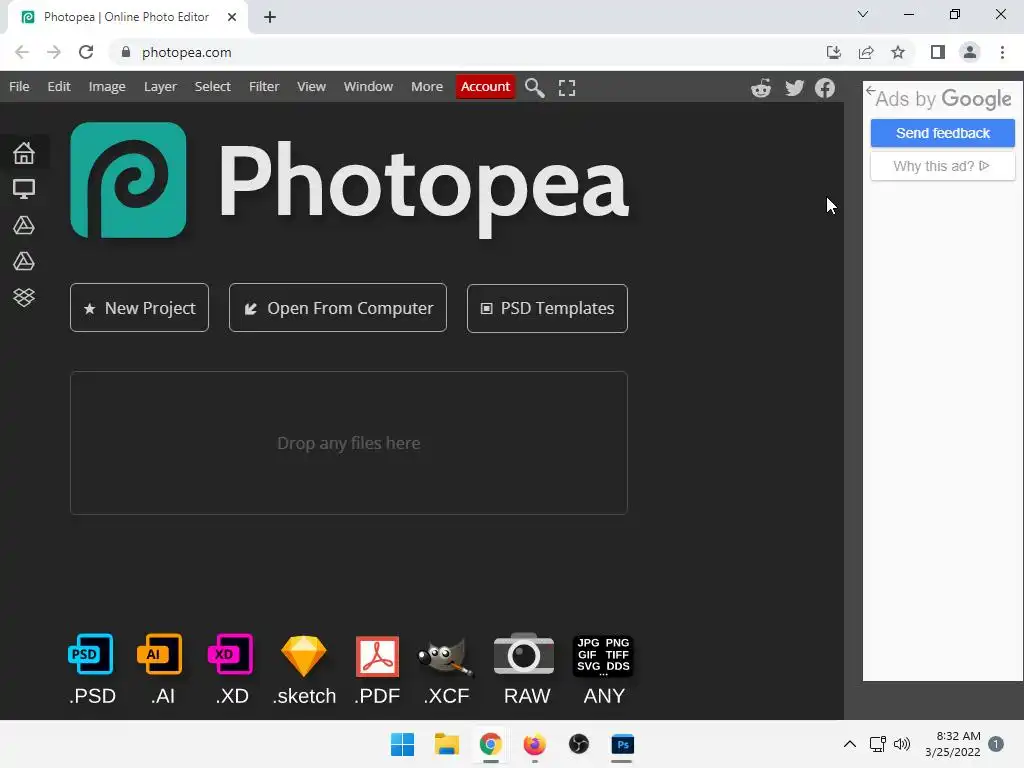This screenshot has height=768, width=1024.
Task: Open Photopea's Facebook page icon
Action: (825, 88)
